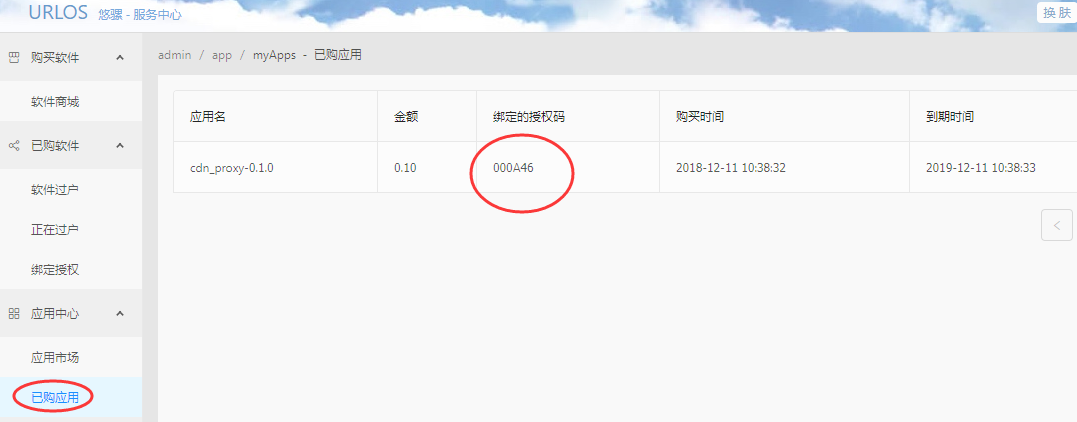Click the 购买软件 shop icon in sidebar
The width and height of the screenshot is (1077, 422).
click(14, 58)
